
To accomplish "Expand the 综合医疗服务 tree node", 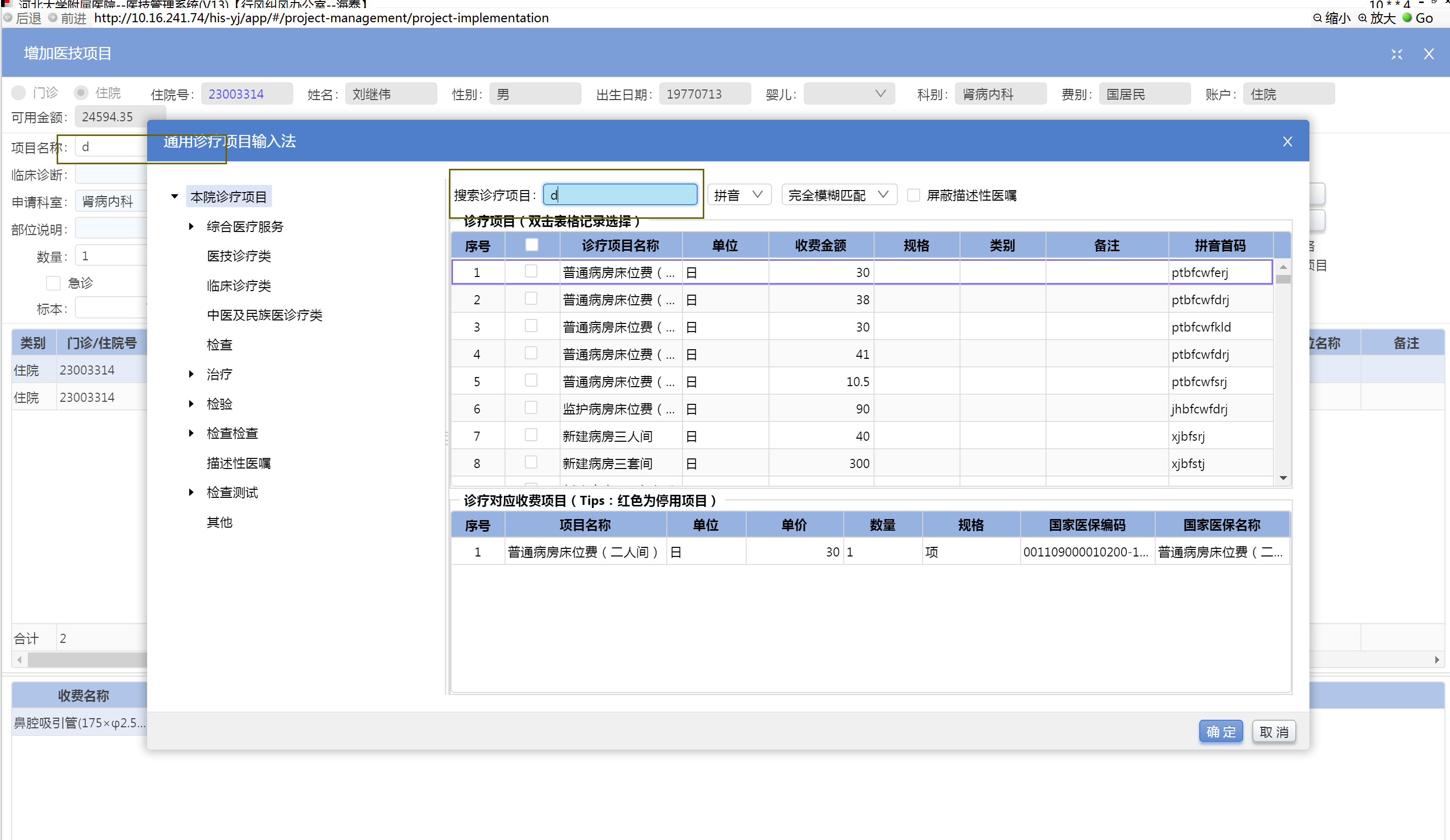I will pyautogui.click(x=191, y=227).
